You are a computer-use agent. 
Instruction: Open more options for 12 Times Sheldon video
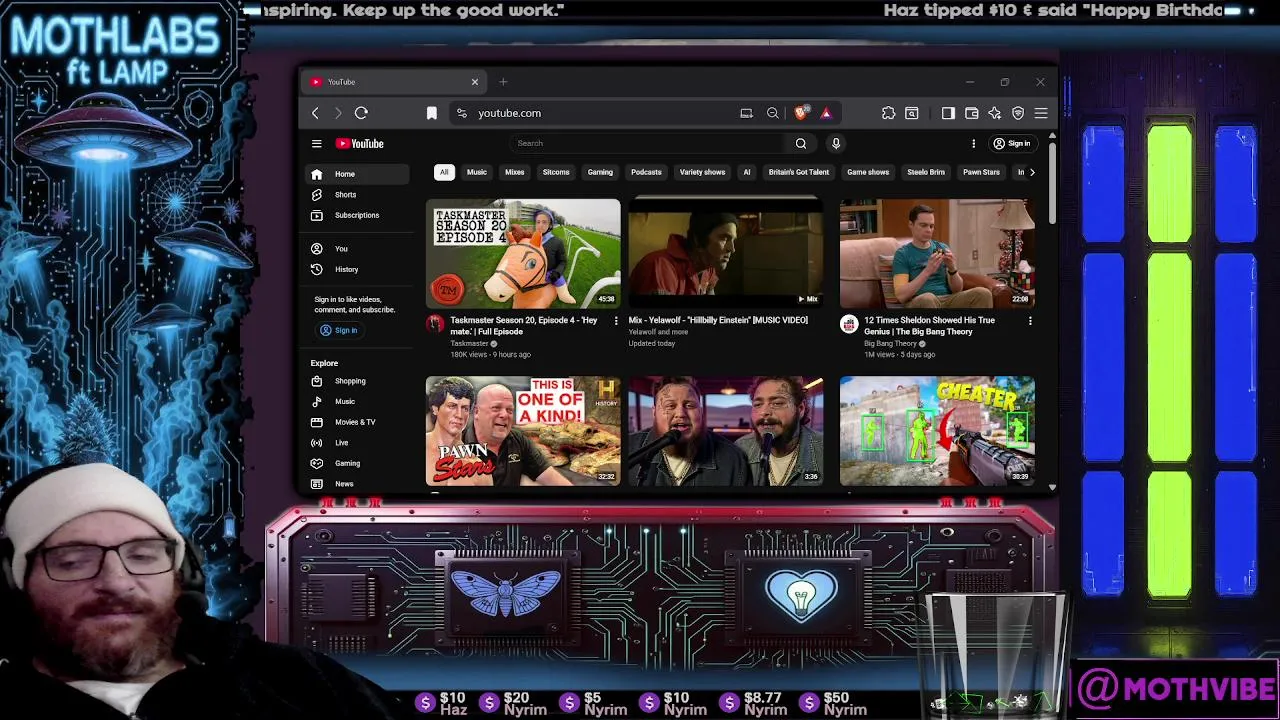(1030, 321)
